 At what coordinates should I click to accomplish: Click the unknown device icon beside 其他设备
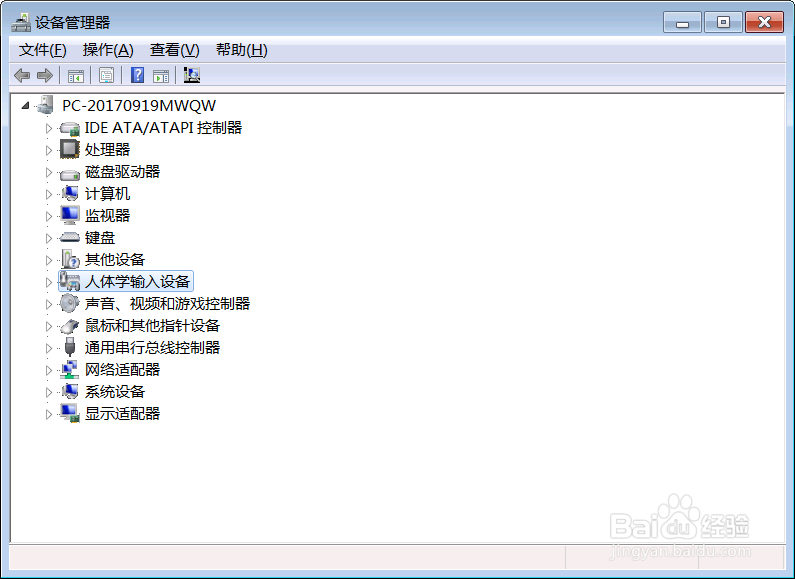70,259
